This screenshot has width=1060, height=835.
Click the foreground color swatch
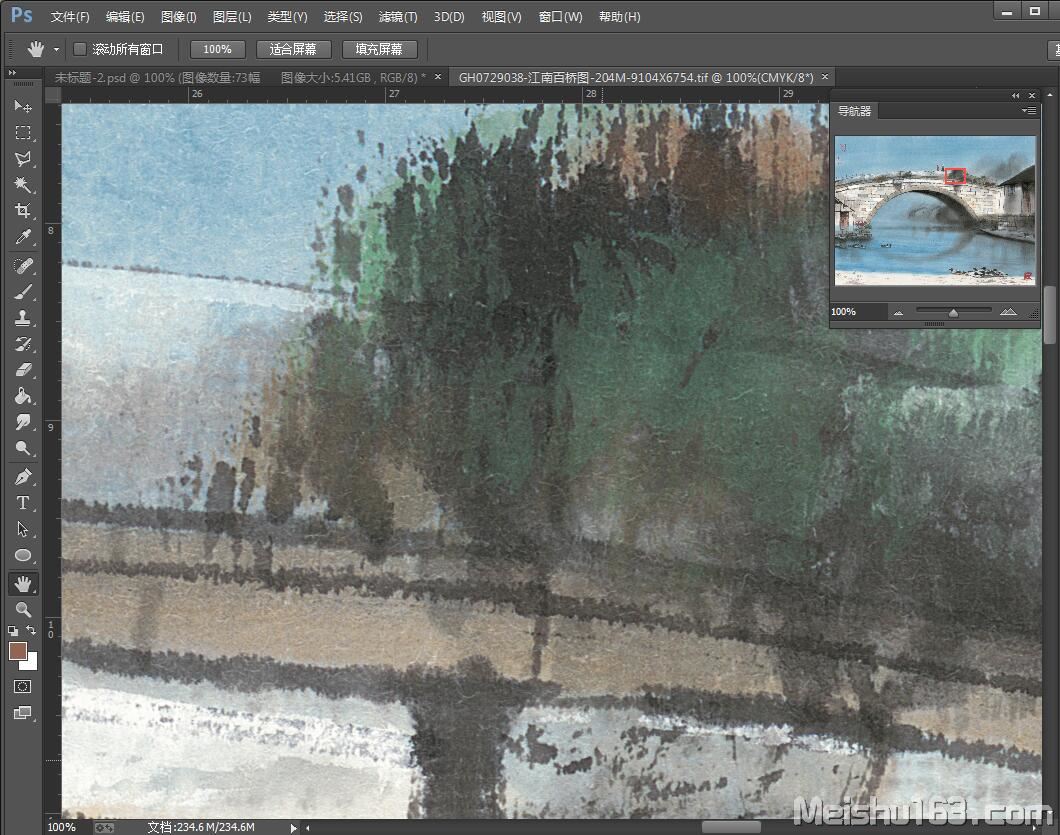(x=18, y=650)
